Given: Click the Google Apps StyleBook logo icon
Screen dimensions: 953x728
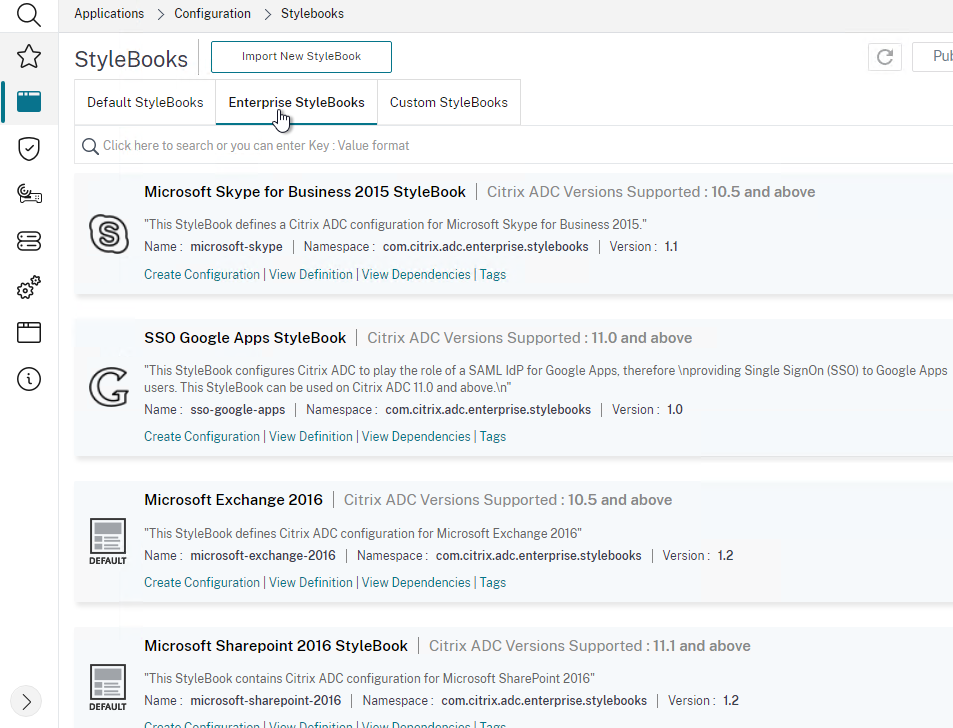Looking at the screenshot, I should click(x=109, y=386).
